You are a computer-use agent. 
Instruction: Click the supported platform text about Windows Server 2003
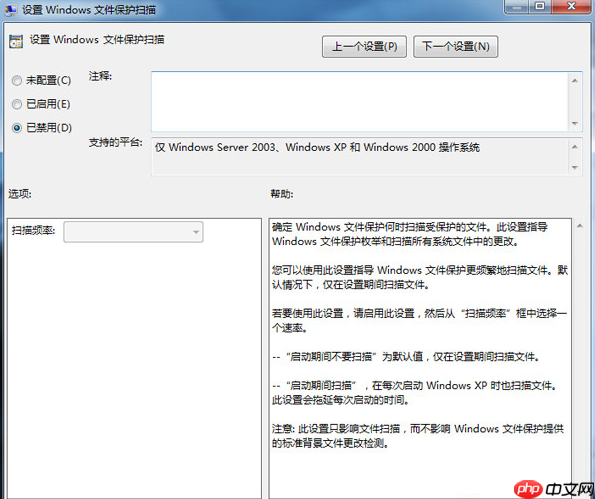coord(317,147)
